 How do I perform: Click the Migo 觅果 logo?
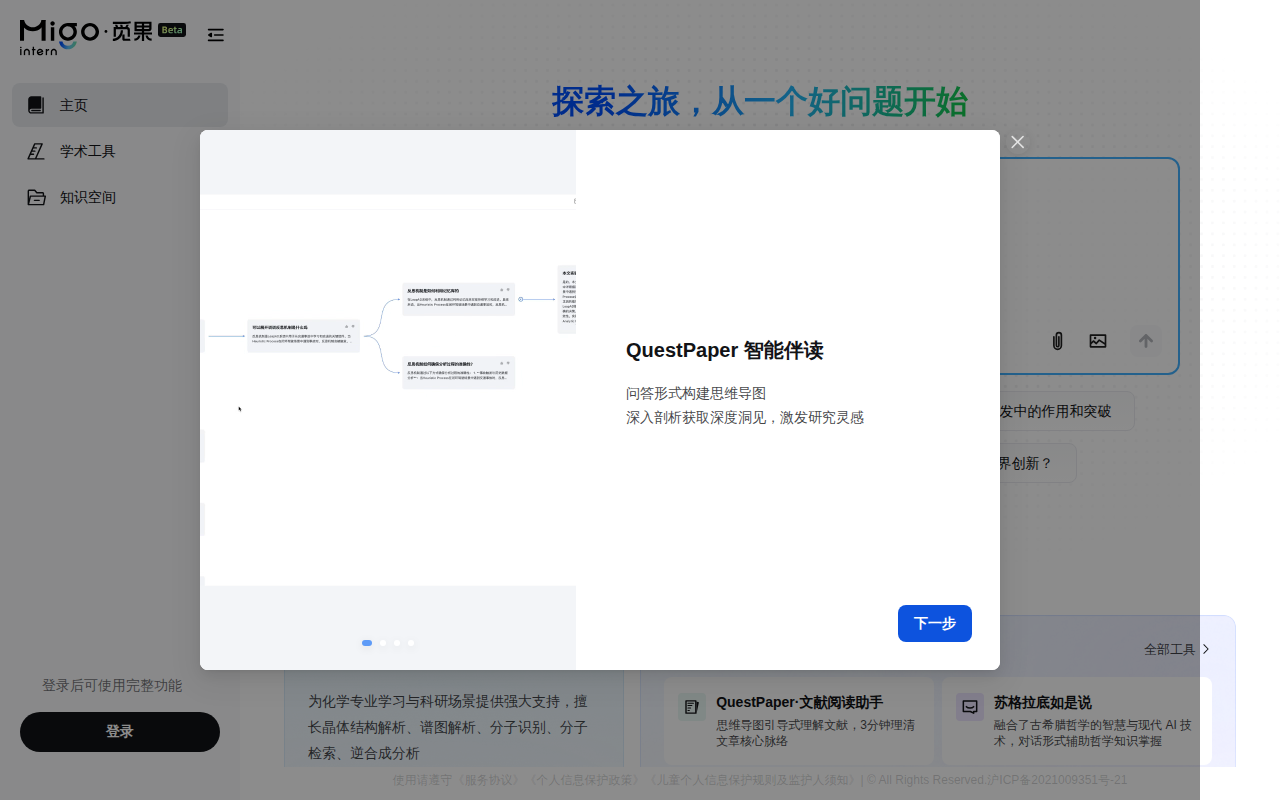(87, 35)
